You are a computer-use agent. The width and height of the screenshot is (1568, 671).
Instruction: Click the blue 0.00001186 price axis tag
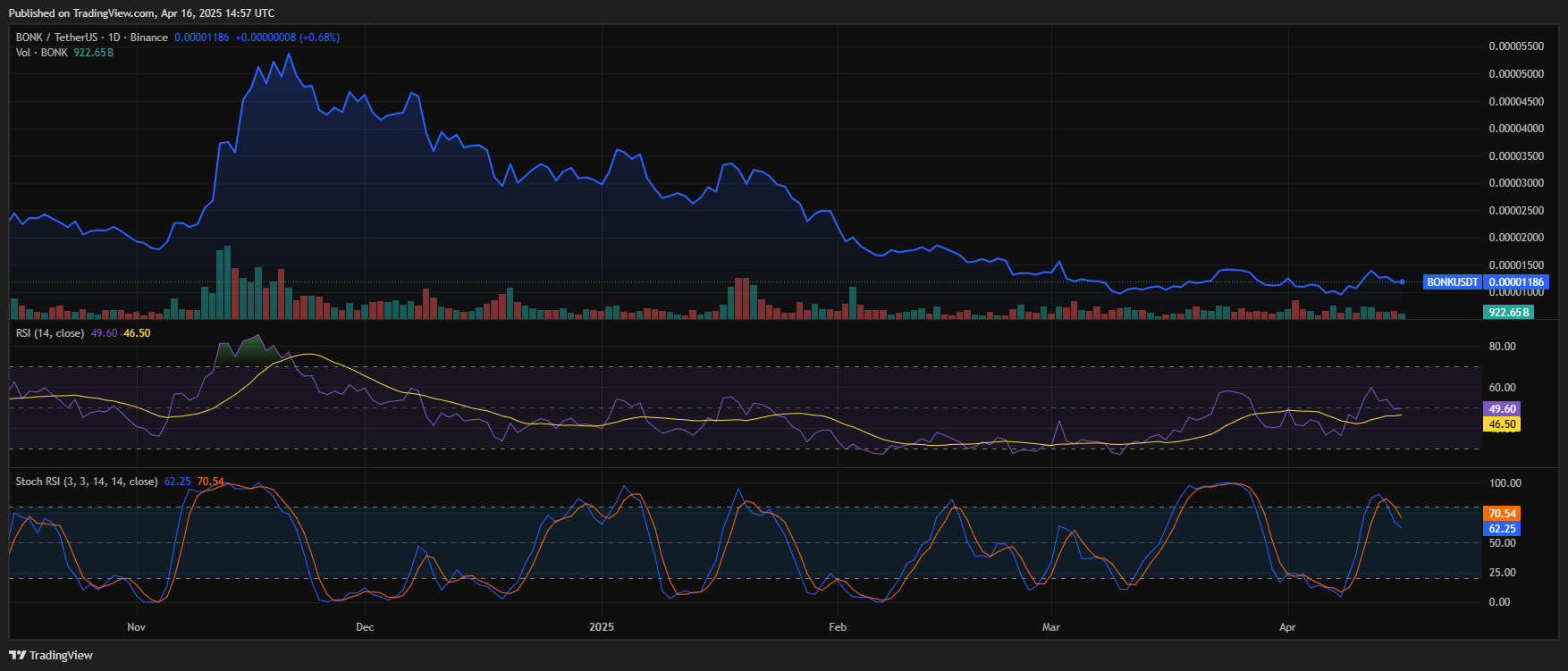coord(1516,282)
